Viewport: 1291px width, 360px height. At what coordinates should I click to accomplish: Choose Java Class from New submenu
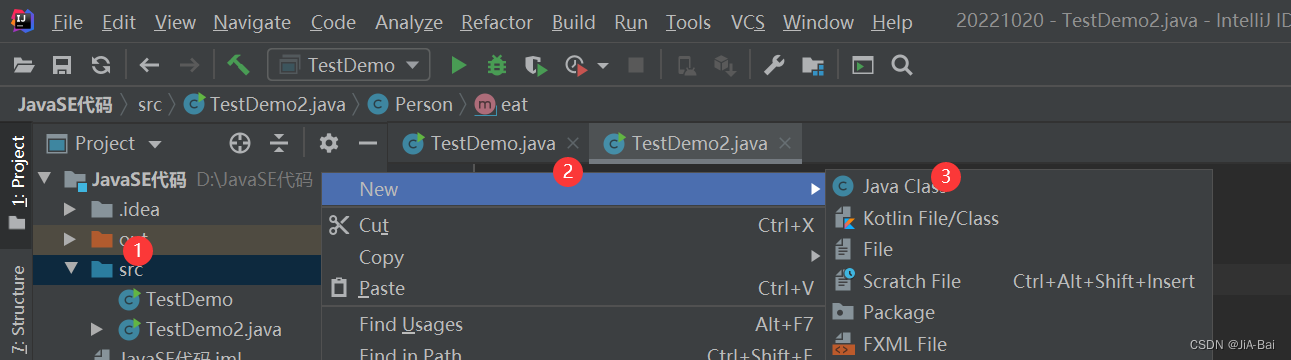pyautogui.click(x=1019, y=186)
